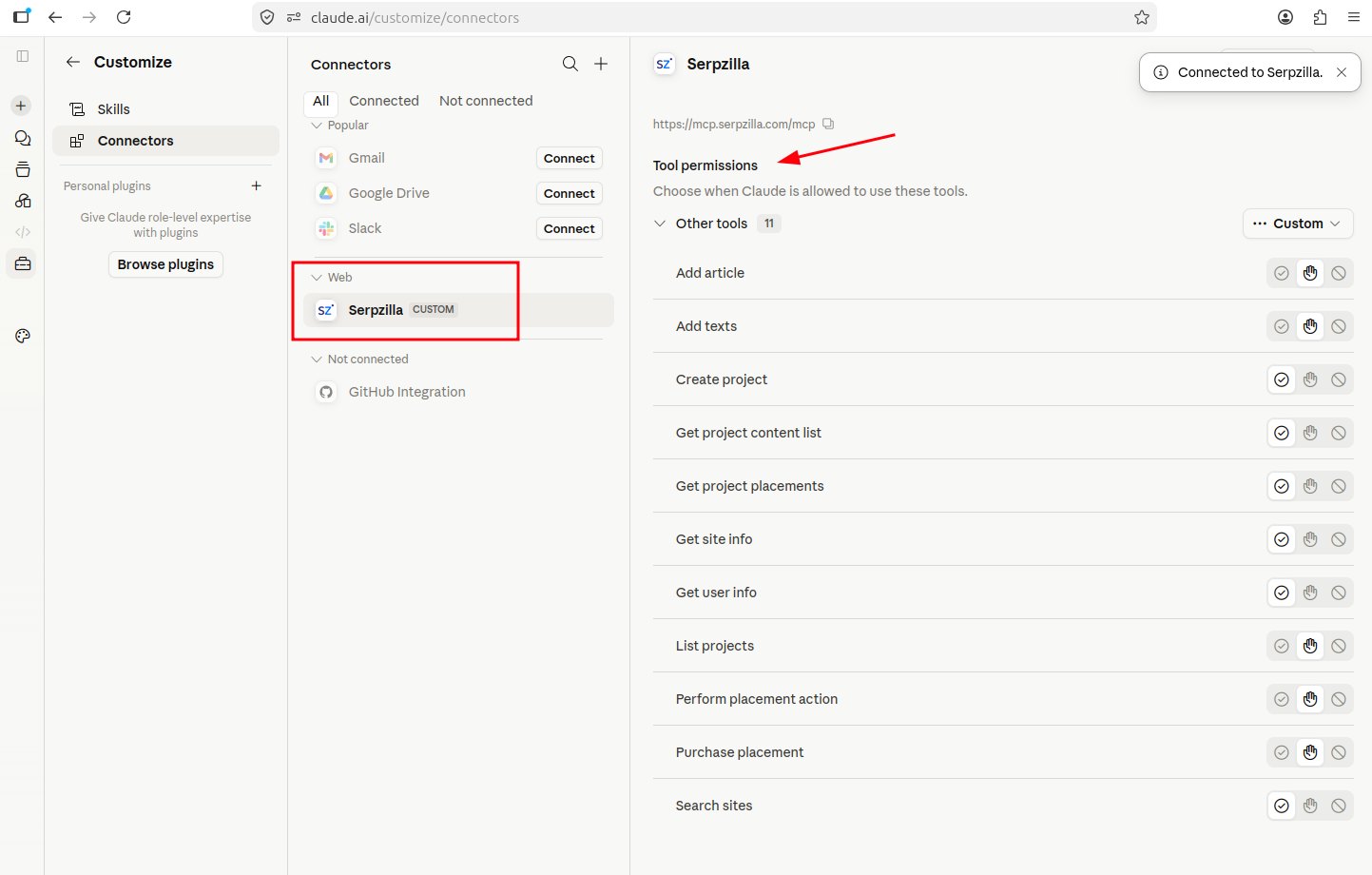The image size is (1372, 875).
Task: Open chats icon in left rail
Action: 23,138
